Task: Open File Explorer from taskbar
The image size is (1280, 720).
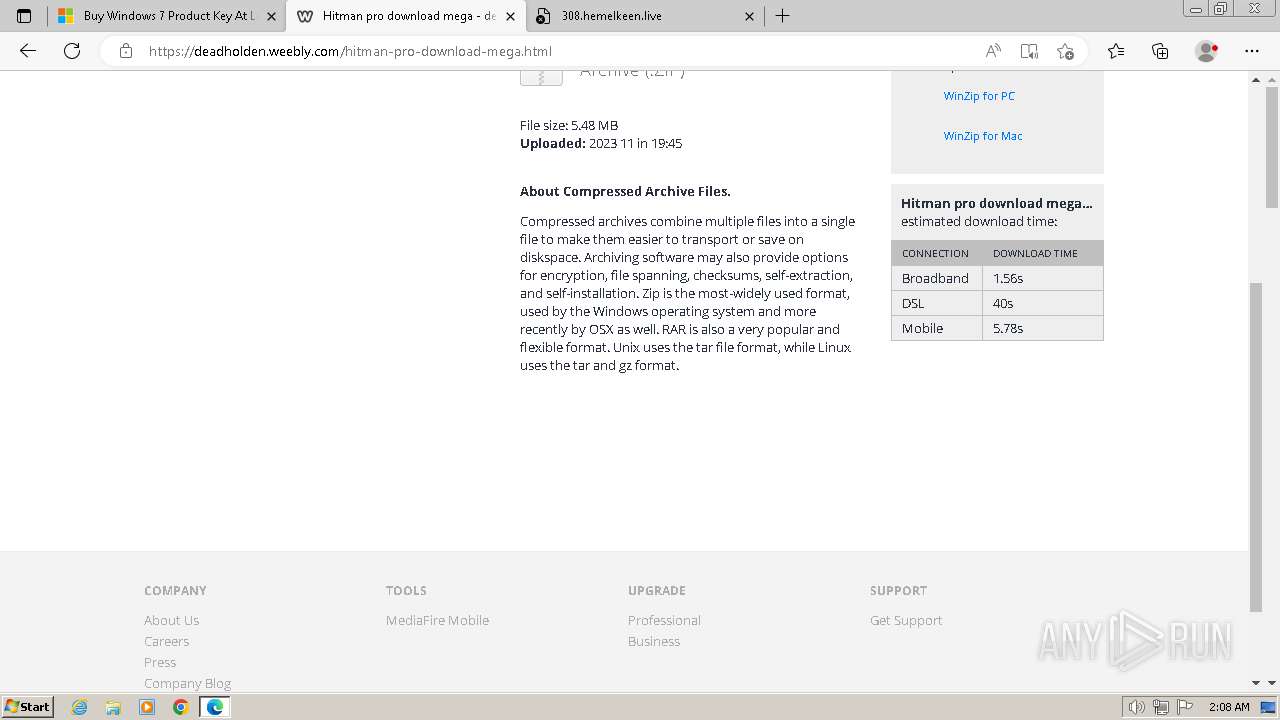Action: 113,707
